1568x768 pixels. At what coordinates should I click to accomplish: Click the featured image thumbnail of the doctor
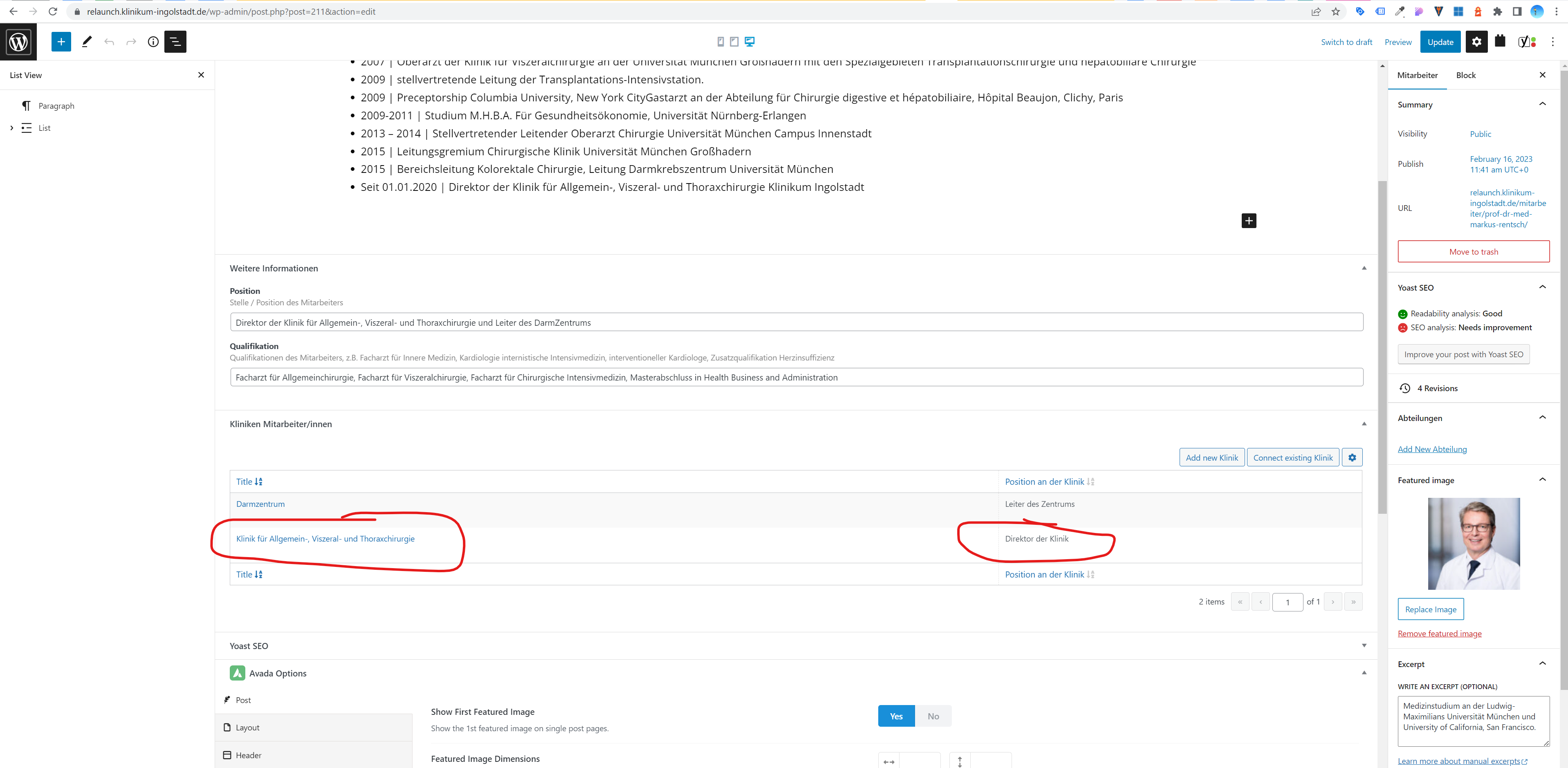pyautogui.click(x=1474, y=544)
